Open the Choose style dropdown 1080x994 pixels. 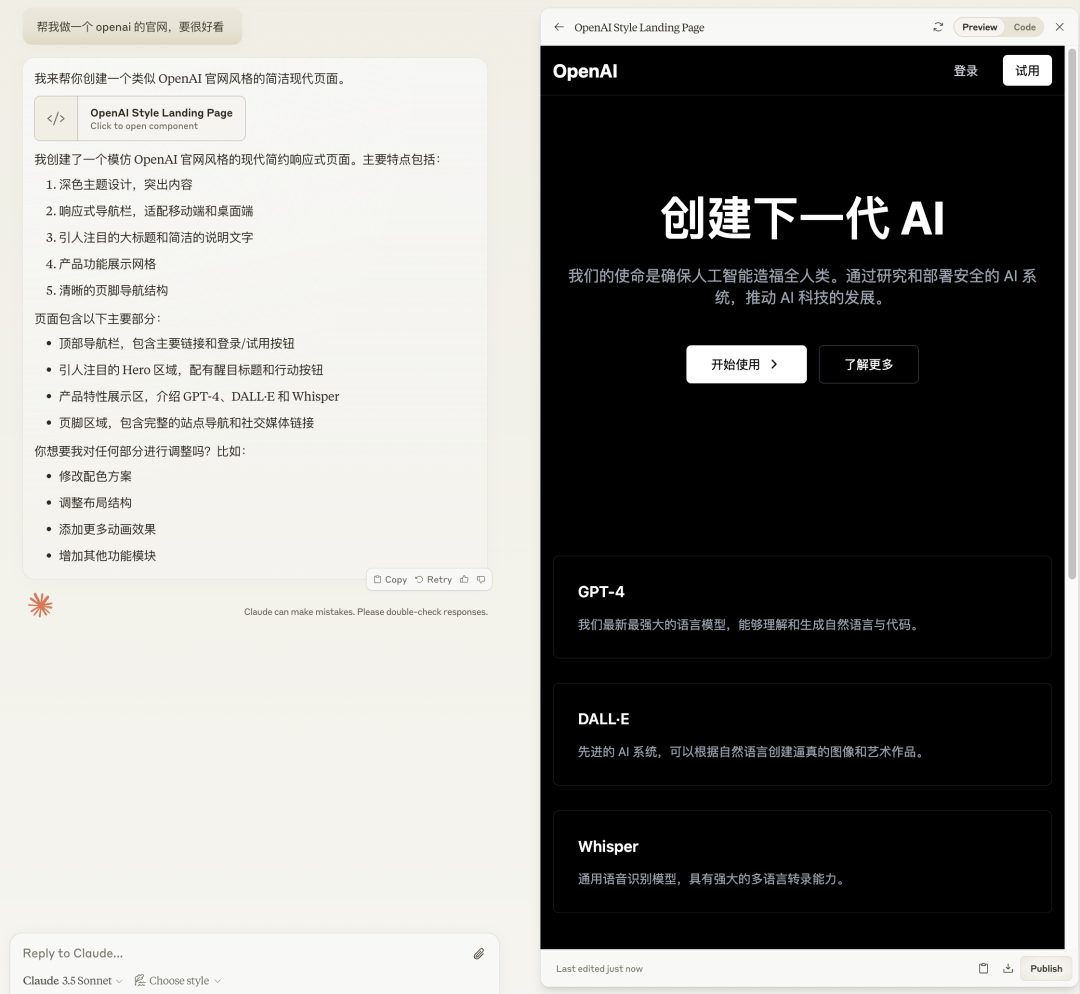click(176, 980)
